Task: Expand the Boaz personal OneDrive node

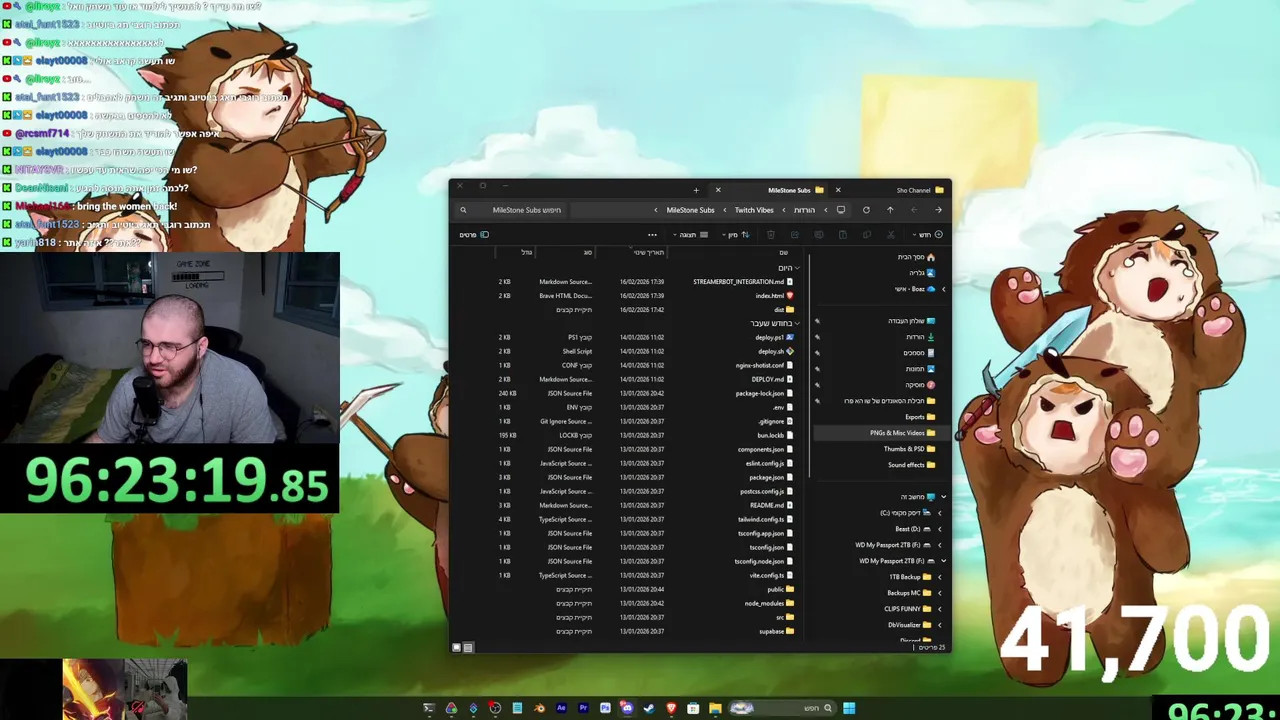Action: click(x=943, y=289)
